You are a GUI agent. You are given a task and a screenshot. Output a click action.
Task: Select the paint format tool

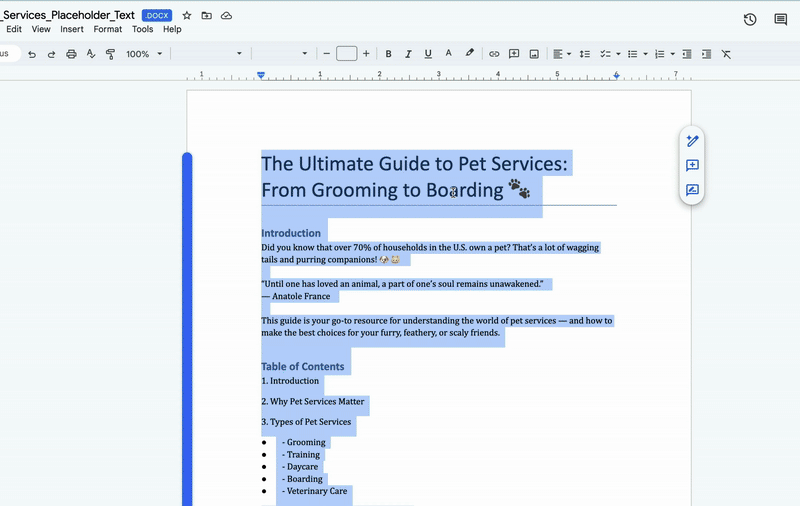110,54
